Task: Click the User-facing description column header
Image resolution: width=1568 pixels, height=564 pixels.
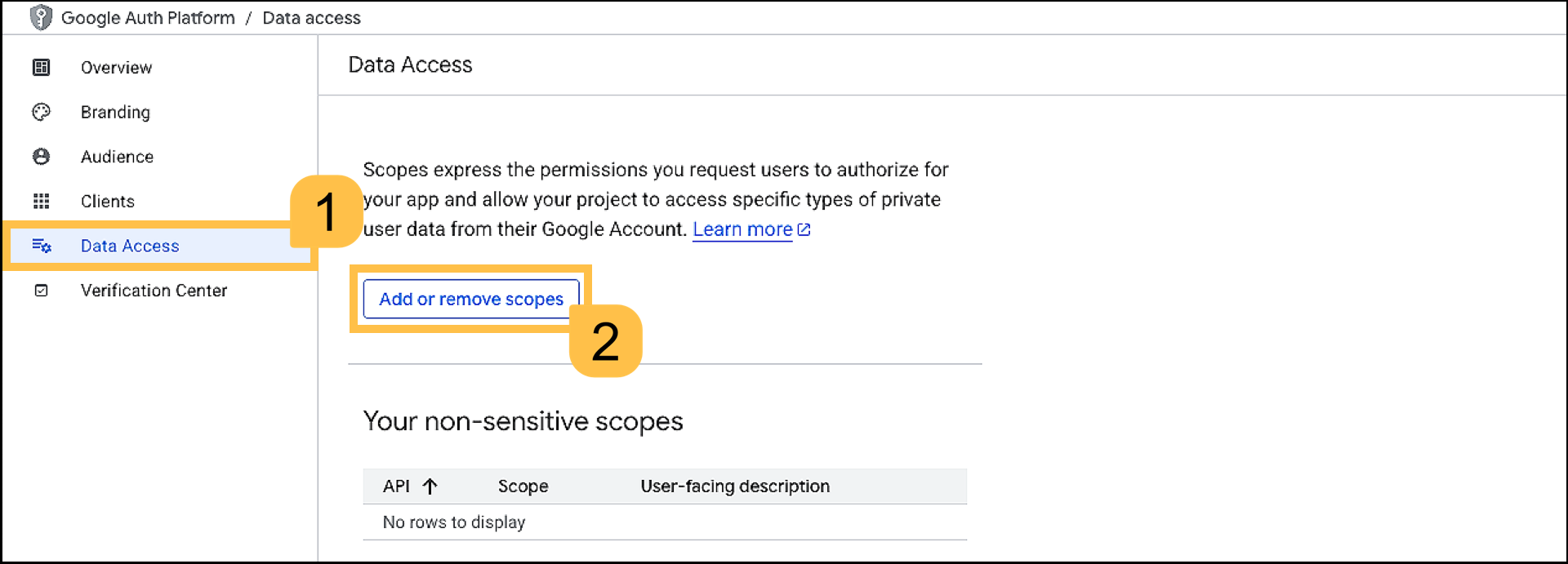Action: tap(735, 486)
